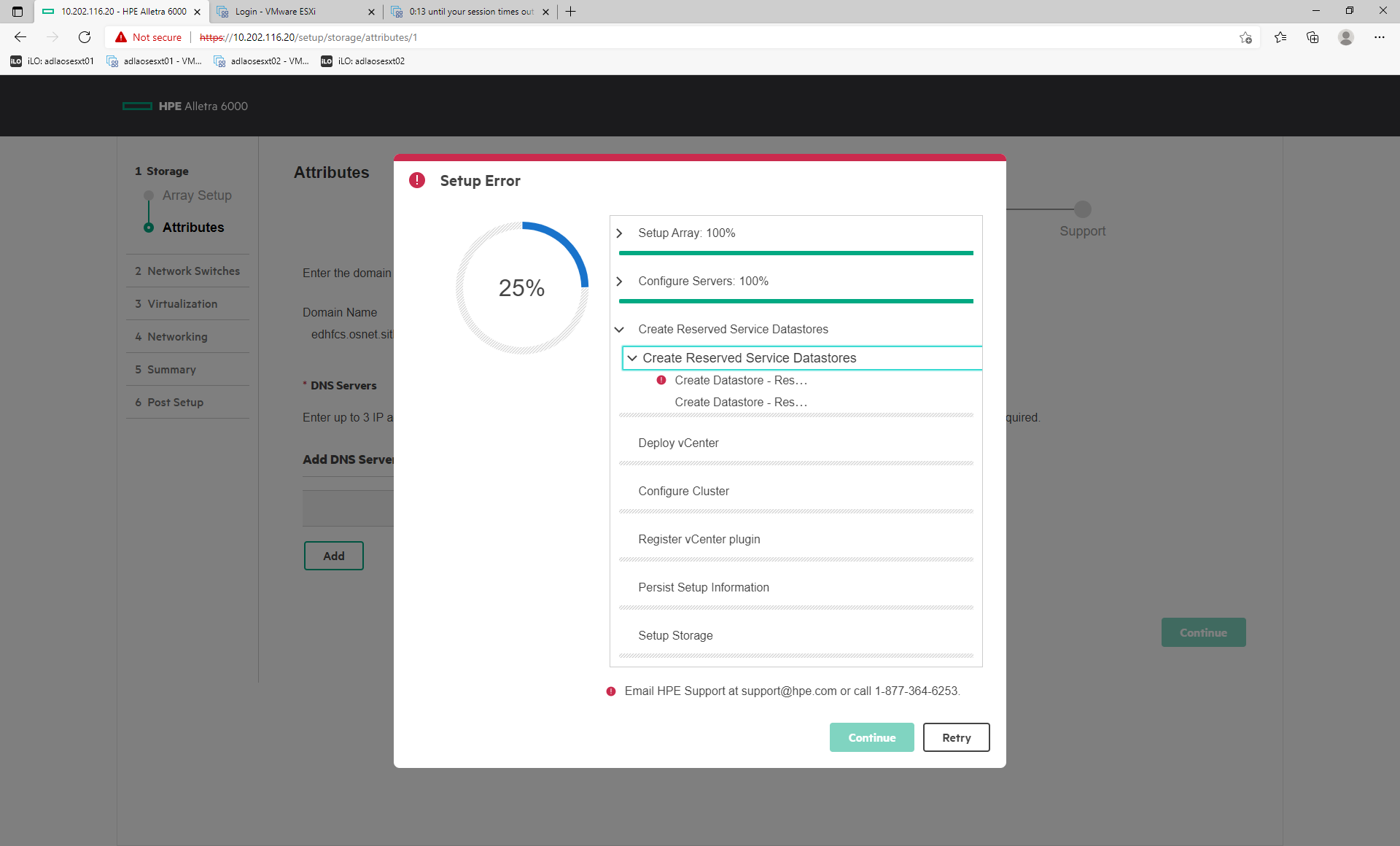Open iLO: adlaosesxt01 bookmark

(x=52, y=61)
